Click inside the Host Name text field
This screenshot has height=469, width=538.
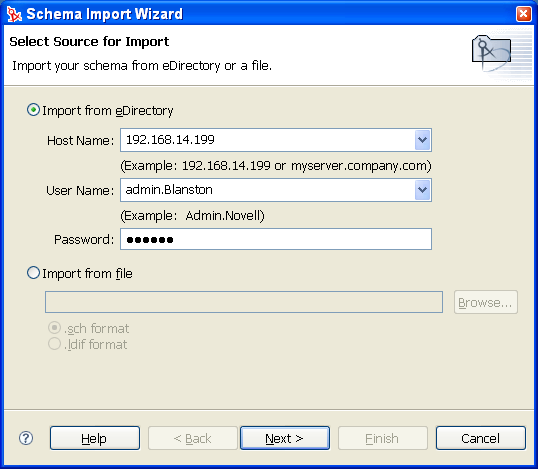point(268,140)
